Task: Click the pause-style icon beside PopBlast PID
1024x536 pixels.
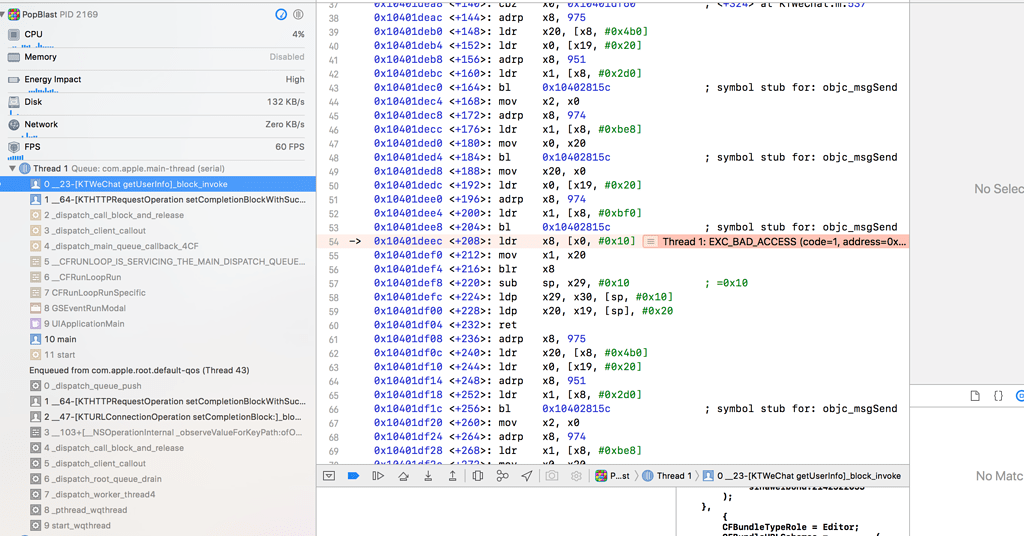Action: tap(298, 14)
